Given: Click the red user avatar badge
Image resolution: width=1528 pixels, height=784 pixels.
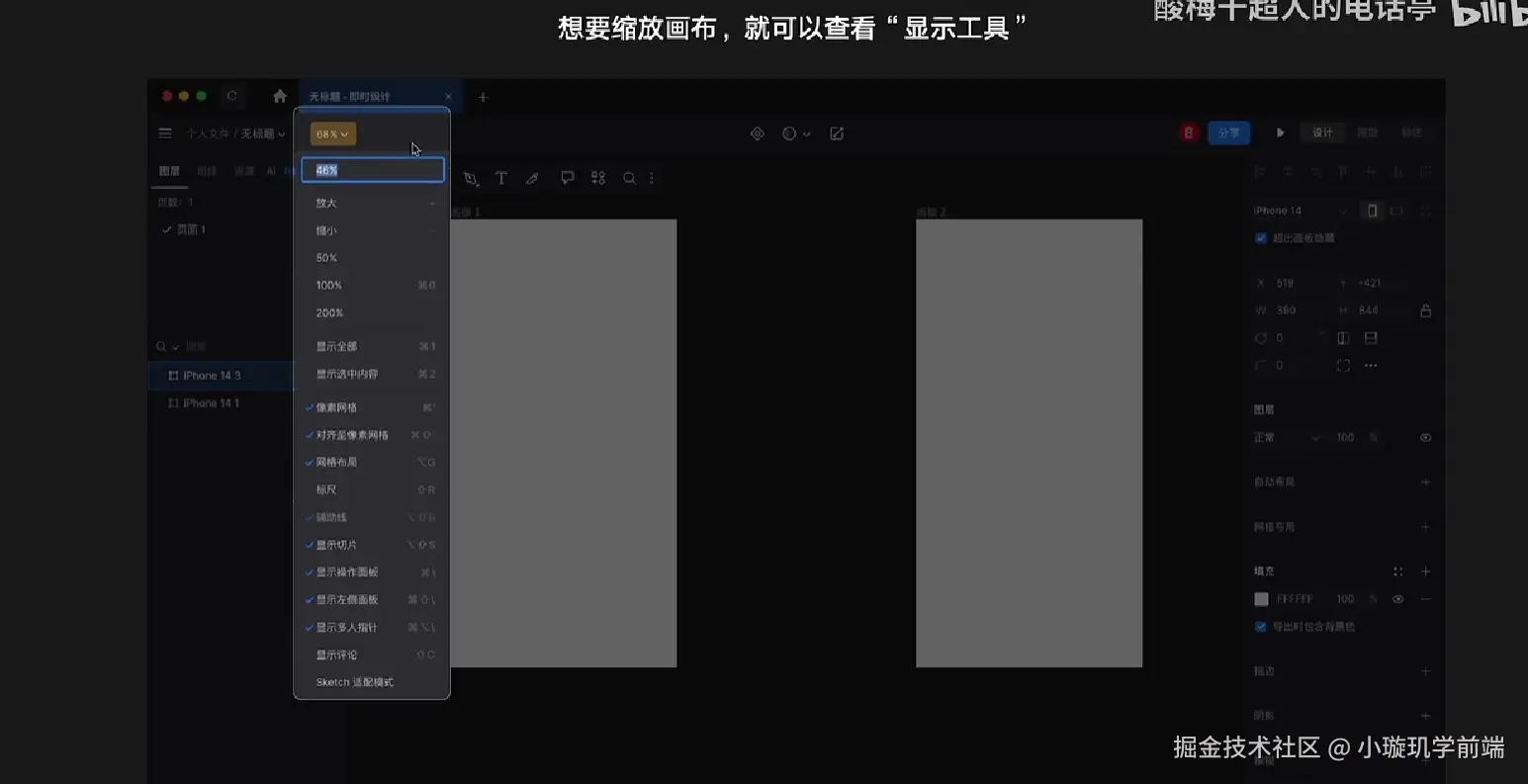Looking at the screenshot, I should click(x=1189, y=132).
